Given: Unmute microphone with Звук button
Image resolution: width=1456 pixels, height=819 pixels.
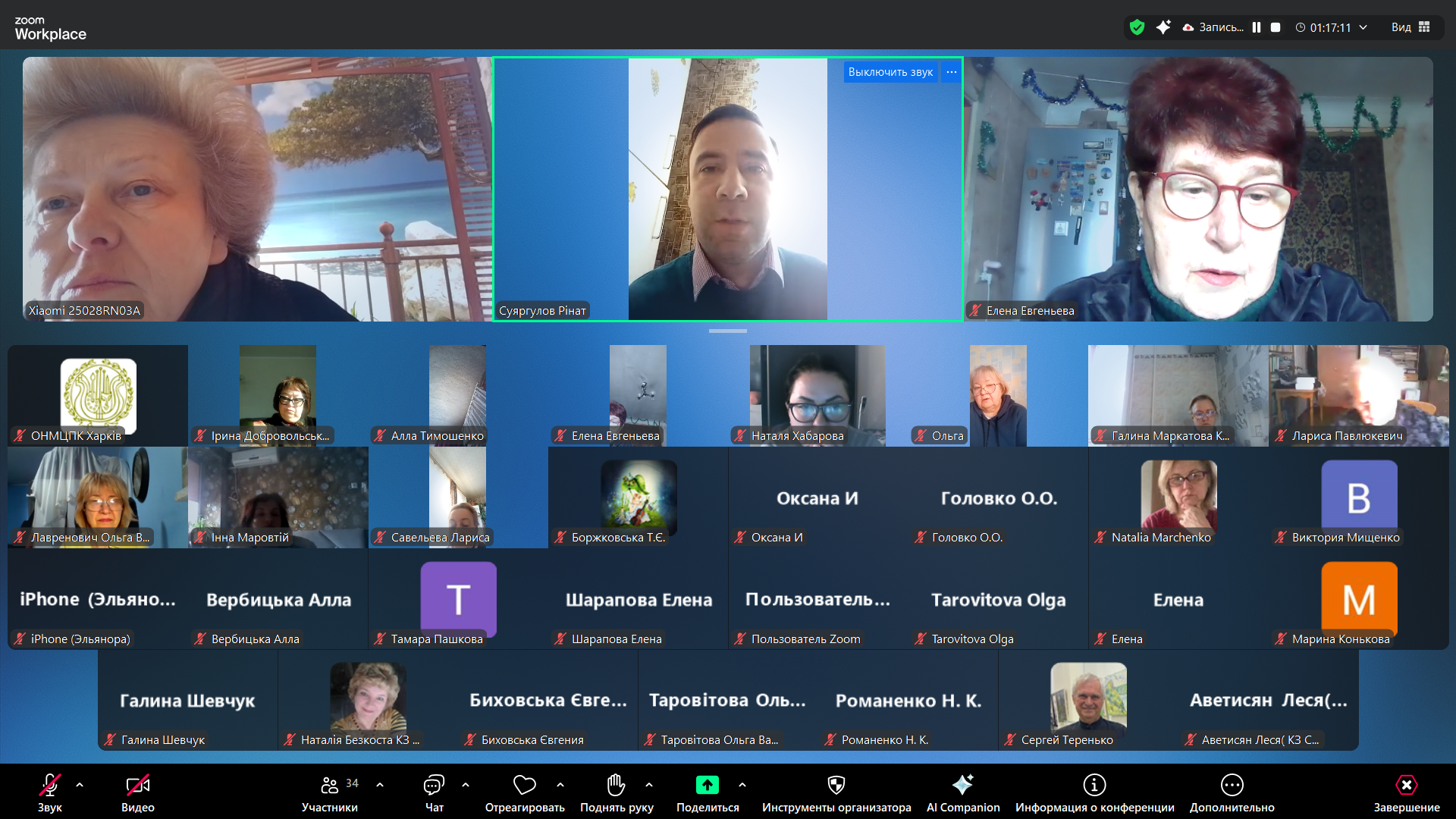Looking at the screenshot, I should [x=50, y=785].
